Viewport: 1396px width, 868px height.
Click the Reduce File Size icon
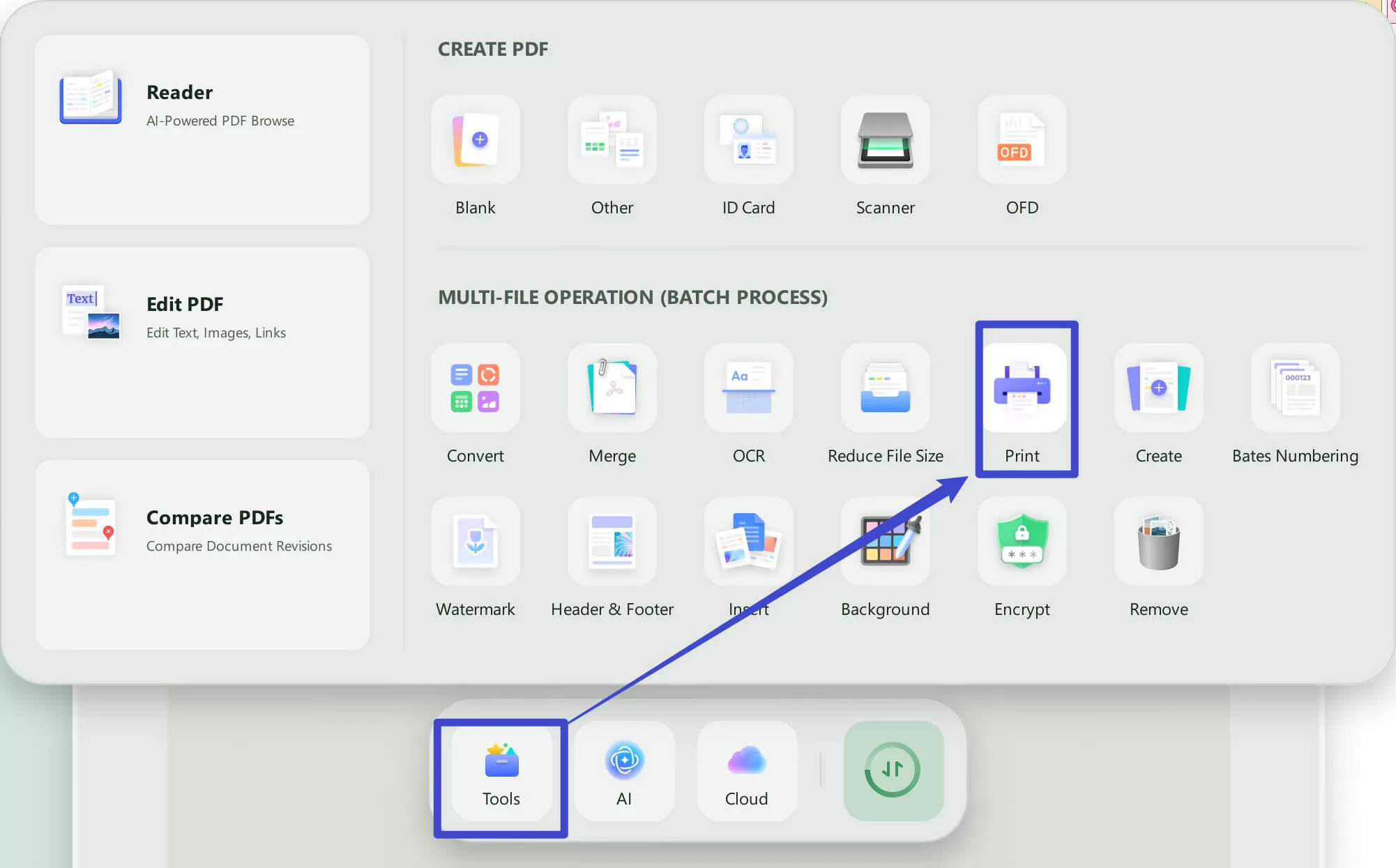(x=885, y=388)
